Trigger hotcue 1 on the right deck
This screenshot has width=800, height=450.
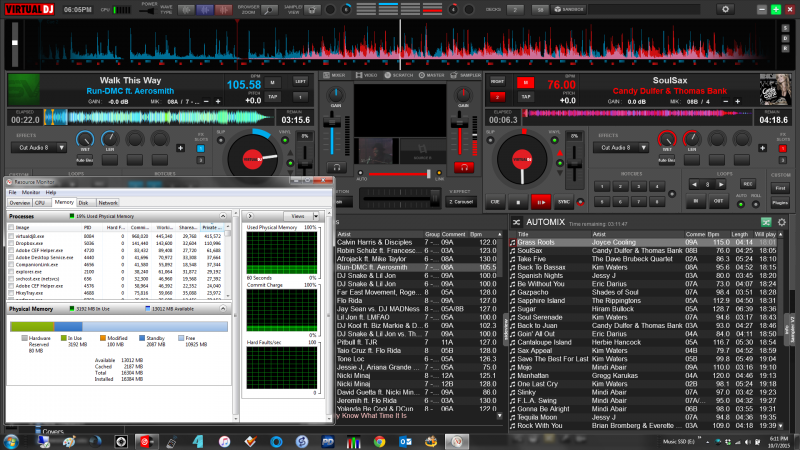pyautogui.click(x=602, y=186)
